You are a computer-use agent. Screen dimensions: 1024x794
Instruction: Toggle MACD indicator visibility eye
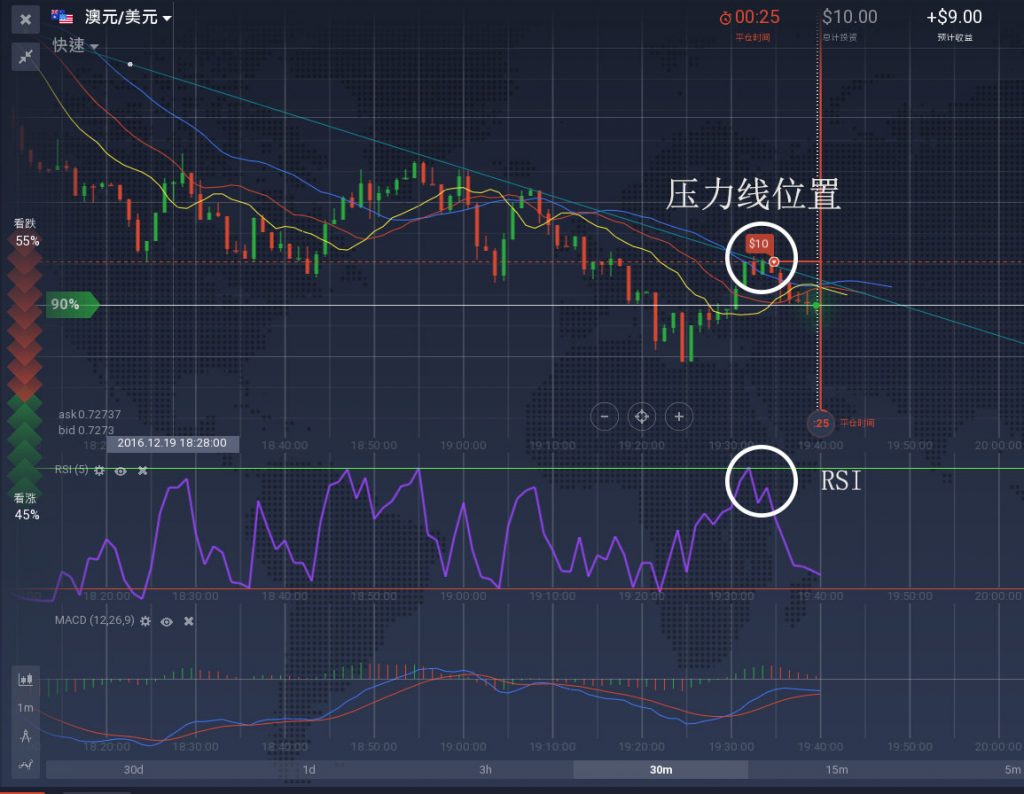[166, 621]
